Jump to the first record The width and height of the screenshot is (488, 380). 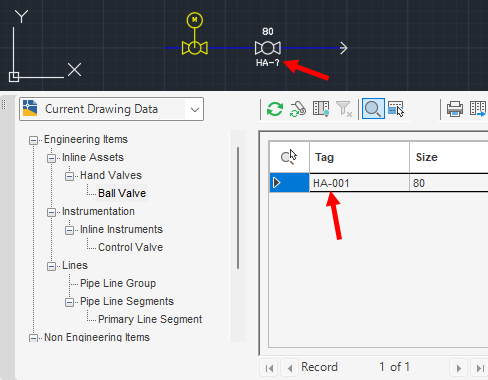tap(269, 368)
